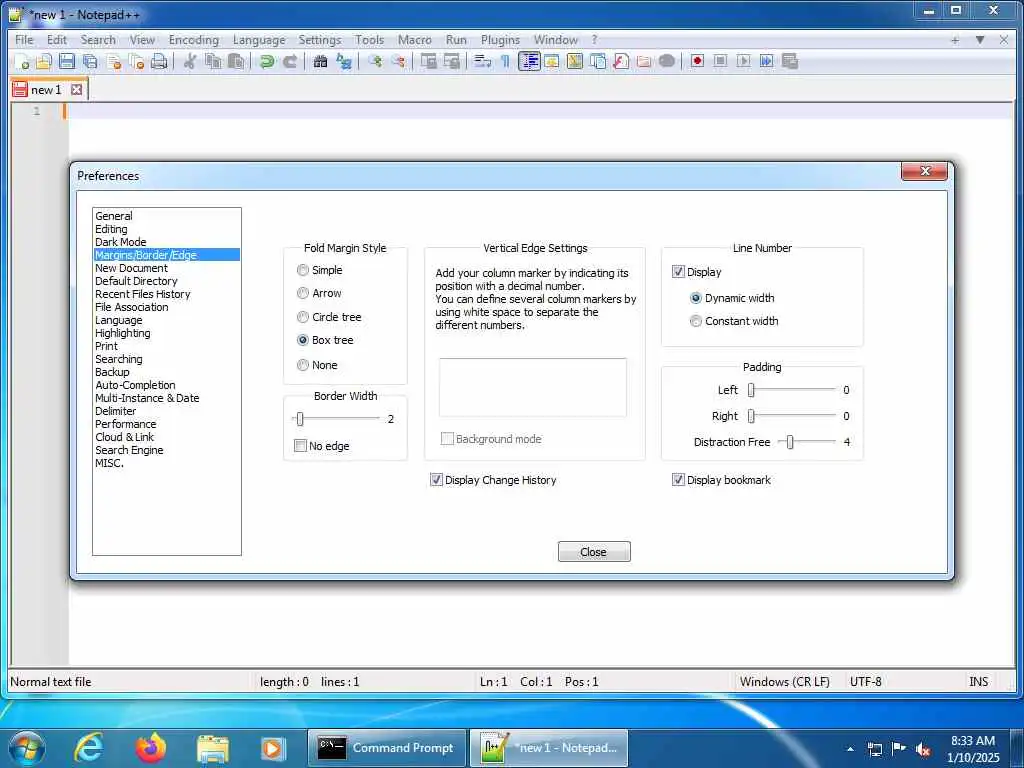Click the Save All toolbar icon
Image resolution: width=1024 pixels, height=768 pixels.
(x=90, y=61)
